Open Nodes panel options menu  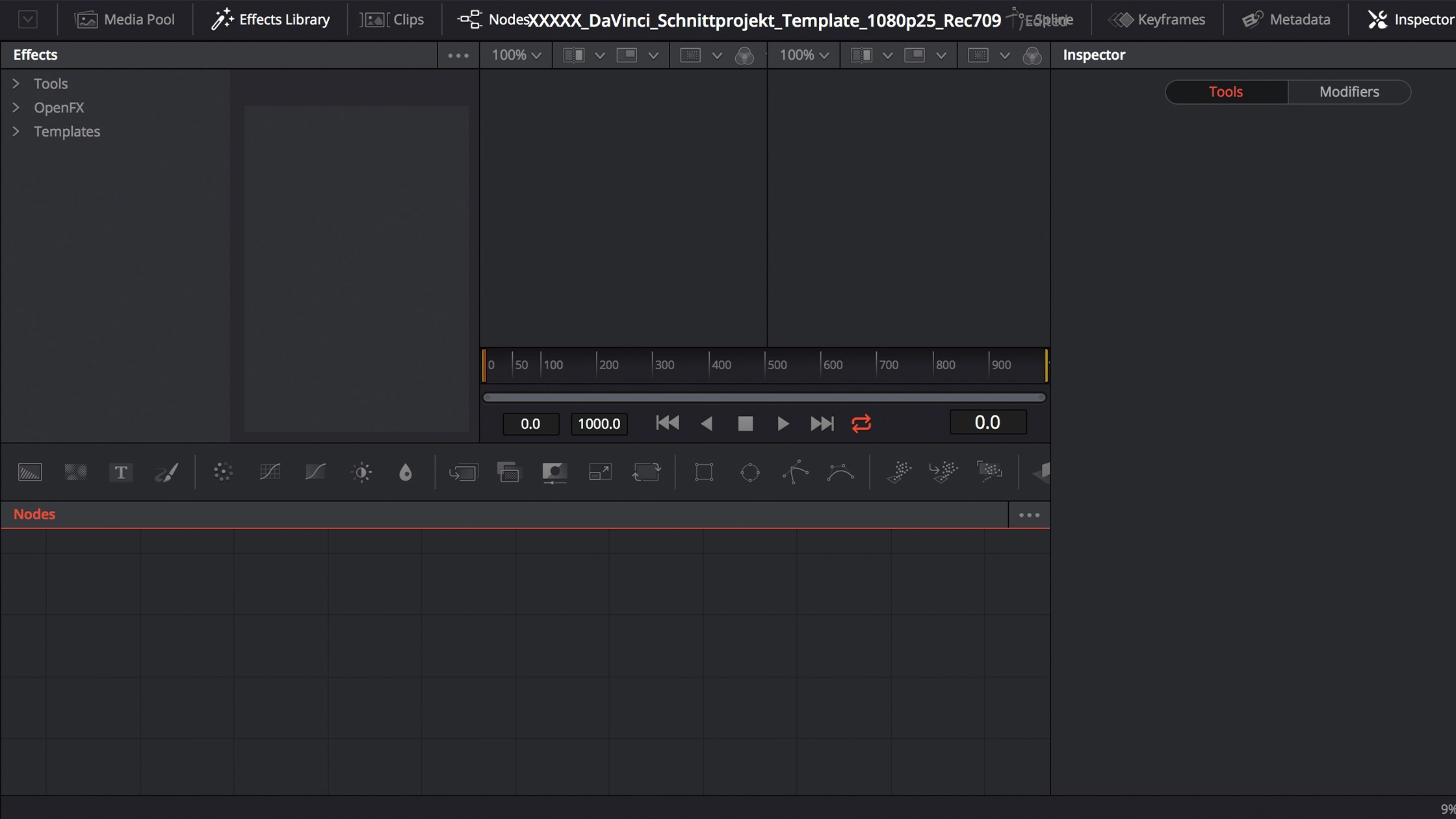coord(1029,515)
